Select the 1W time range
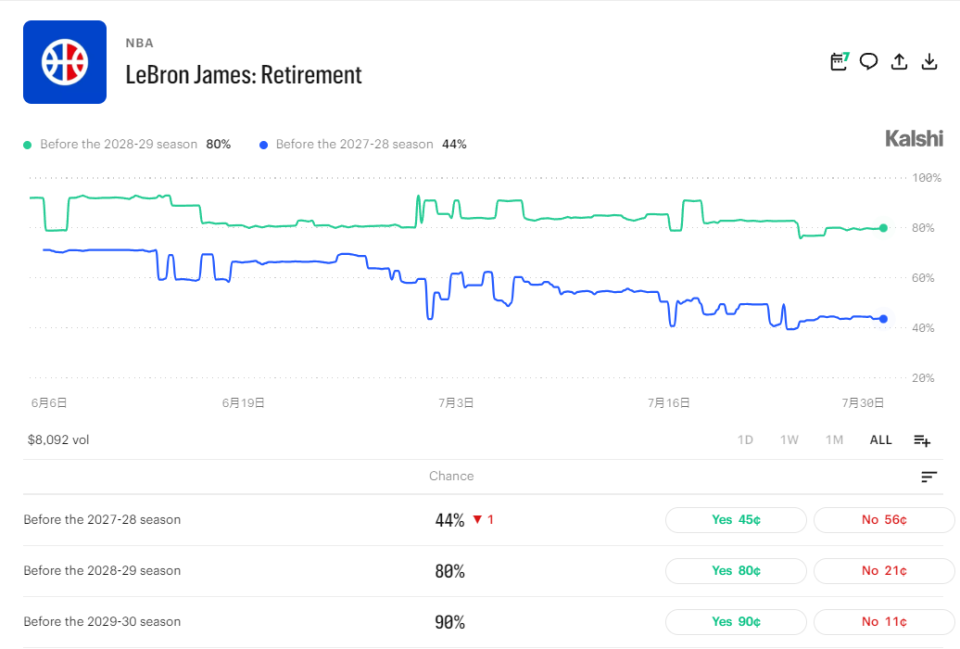Image resolution: width=960 pixels, height=649 pixels. pos(789,440)
